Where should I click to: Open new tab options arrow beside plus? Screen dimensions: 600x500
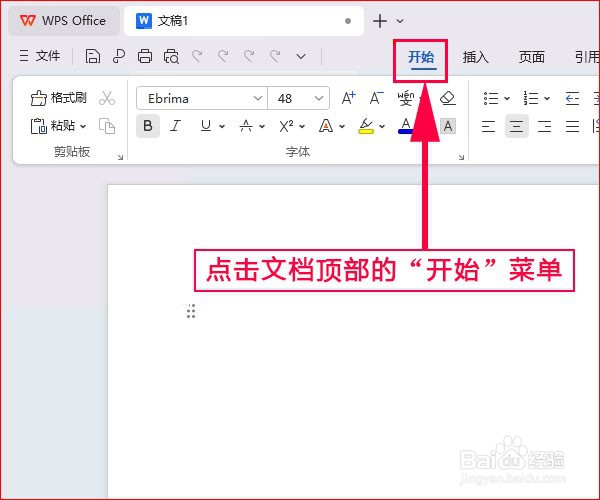pyautogui.click(x=400, y=21)
